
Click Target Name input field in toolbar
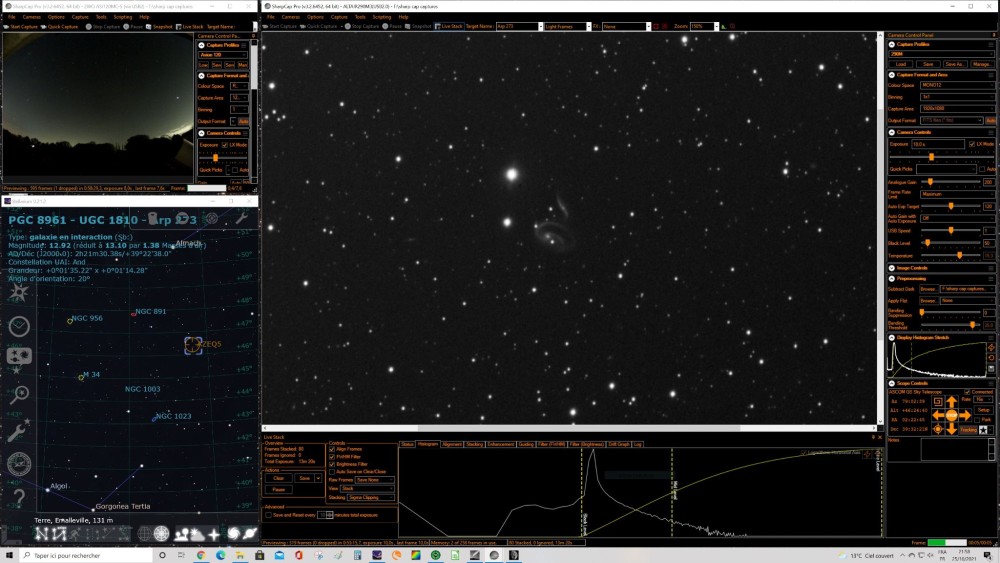(518, 26)
